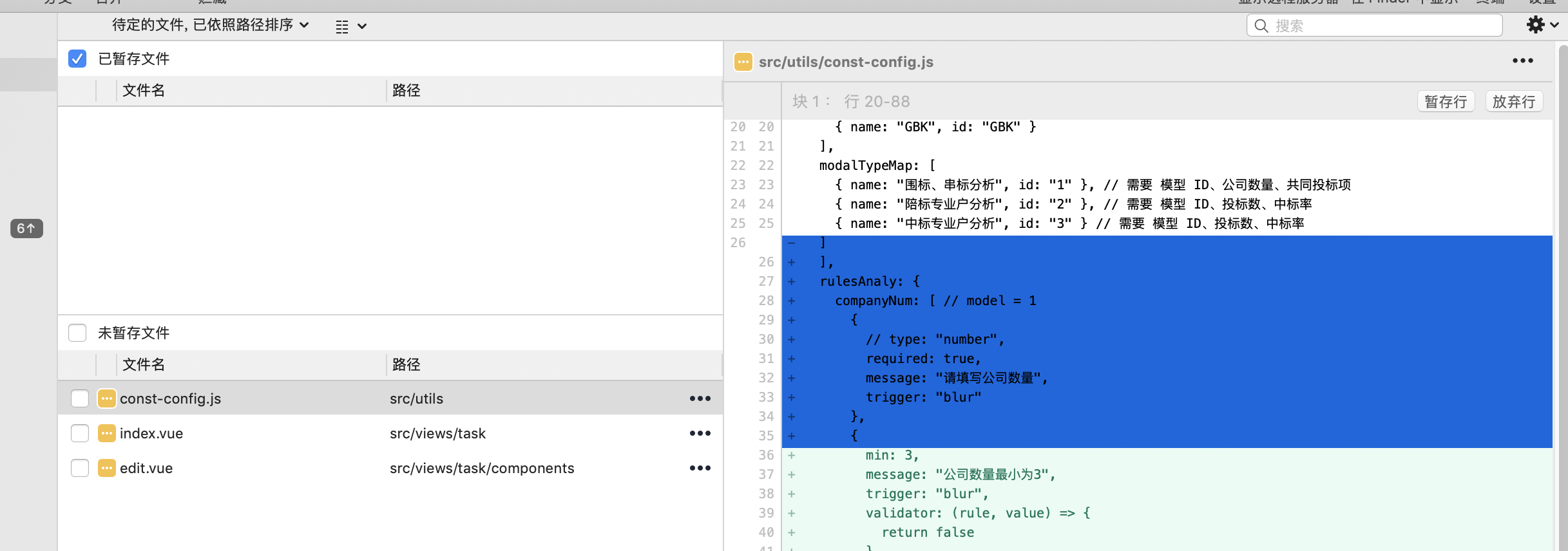Open the more options menu for const-config.js row
This screenshot has height=551, width=1568.
[700, 398]
